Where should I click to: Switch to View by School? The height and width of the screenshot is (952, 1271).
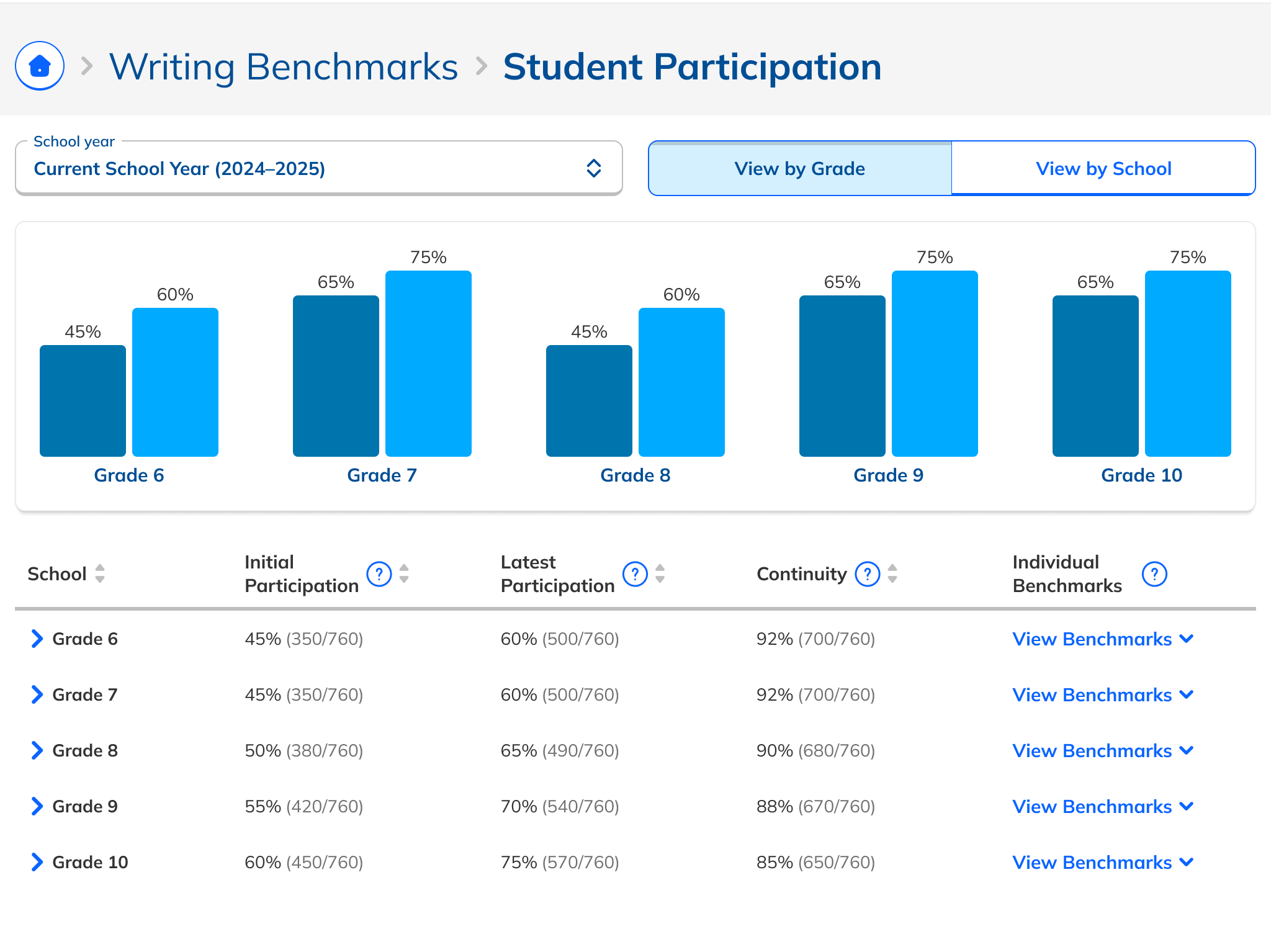pyautogui.click(x=1103, y=169)
